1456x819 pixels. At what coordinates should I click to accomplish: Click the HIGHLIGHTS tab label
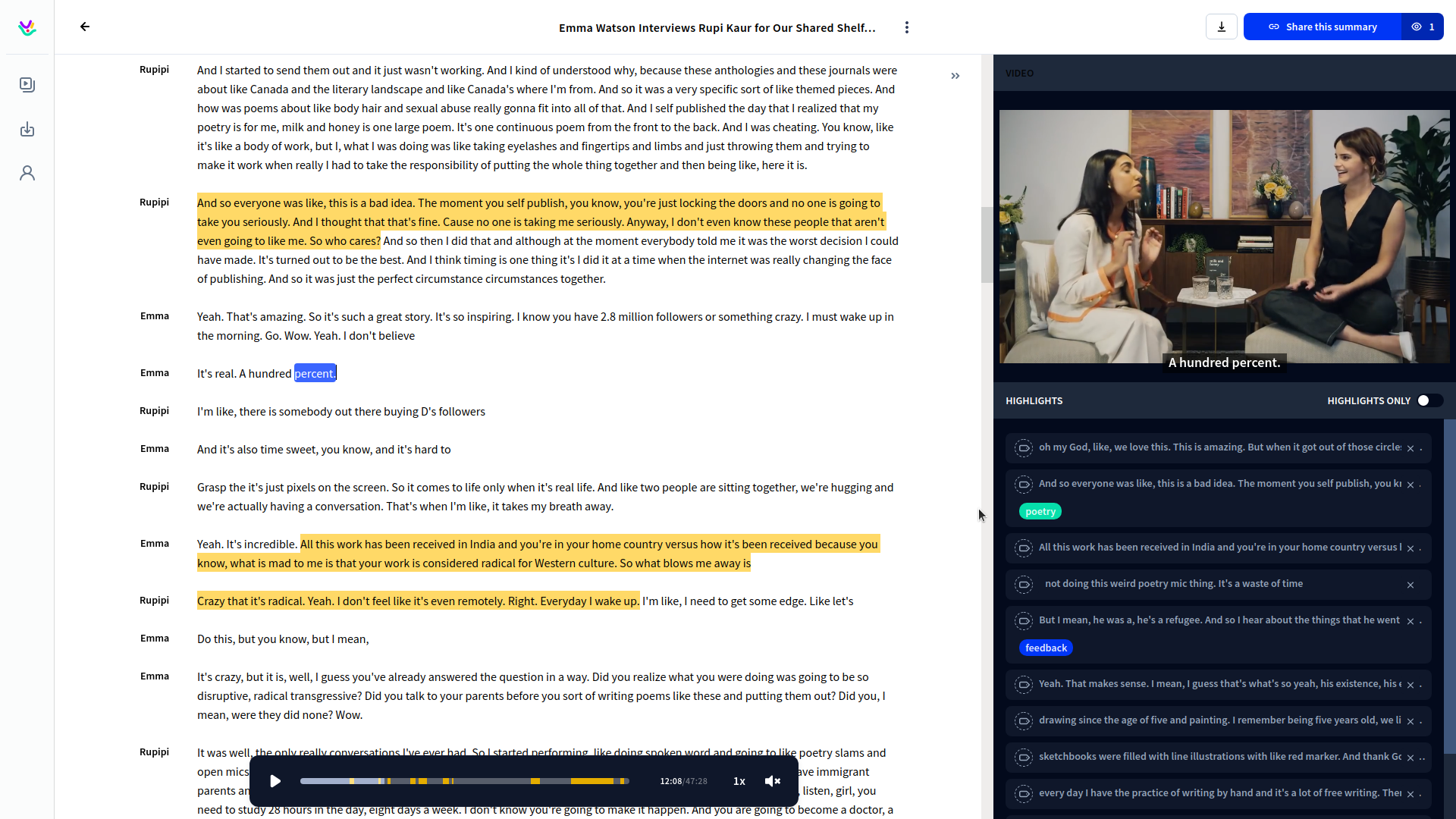tap(1034, 400)
